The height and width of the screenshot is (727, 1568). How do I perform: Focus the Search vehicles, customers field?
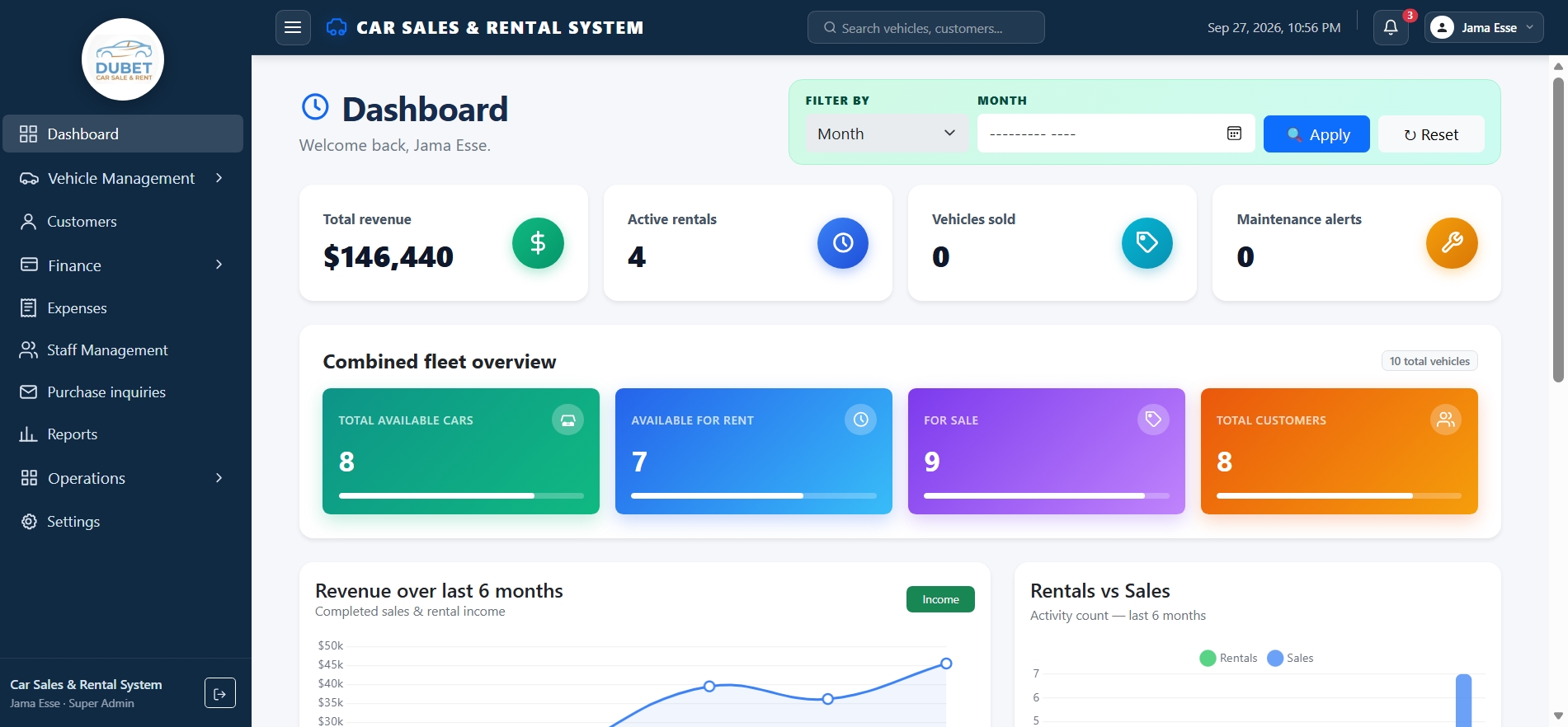[926, 27]
